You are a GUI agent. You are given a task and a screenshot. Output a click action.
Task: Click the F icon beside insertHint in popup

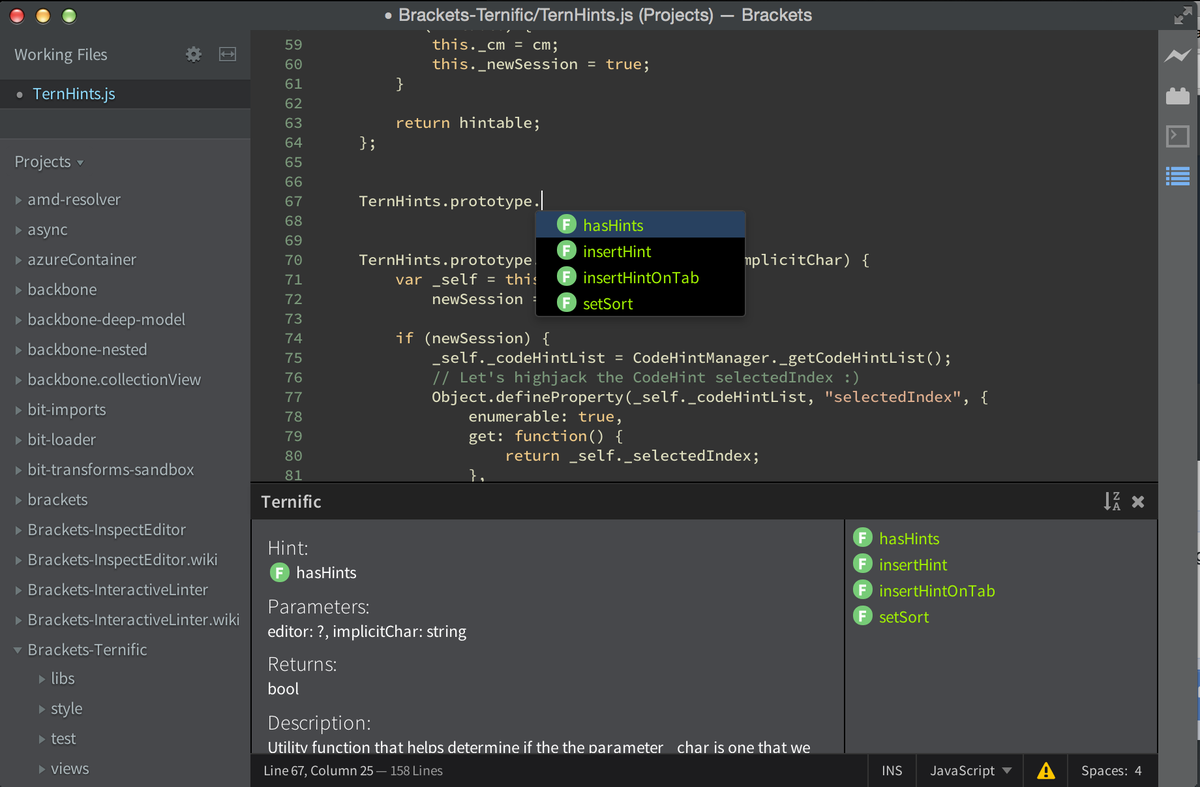566,251
